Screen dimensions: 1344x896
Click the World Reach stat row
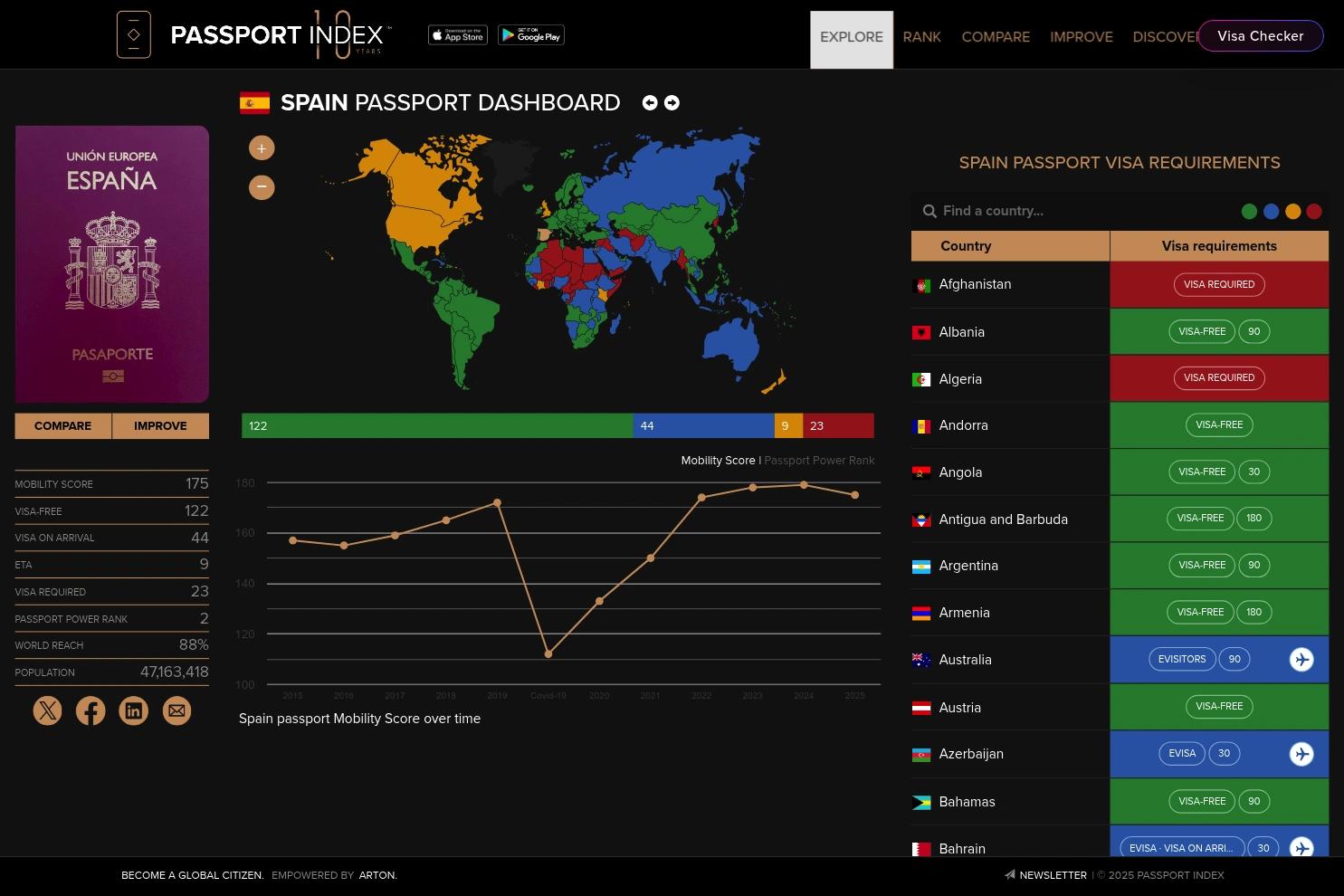point(111,645)
